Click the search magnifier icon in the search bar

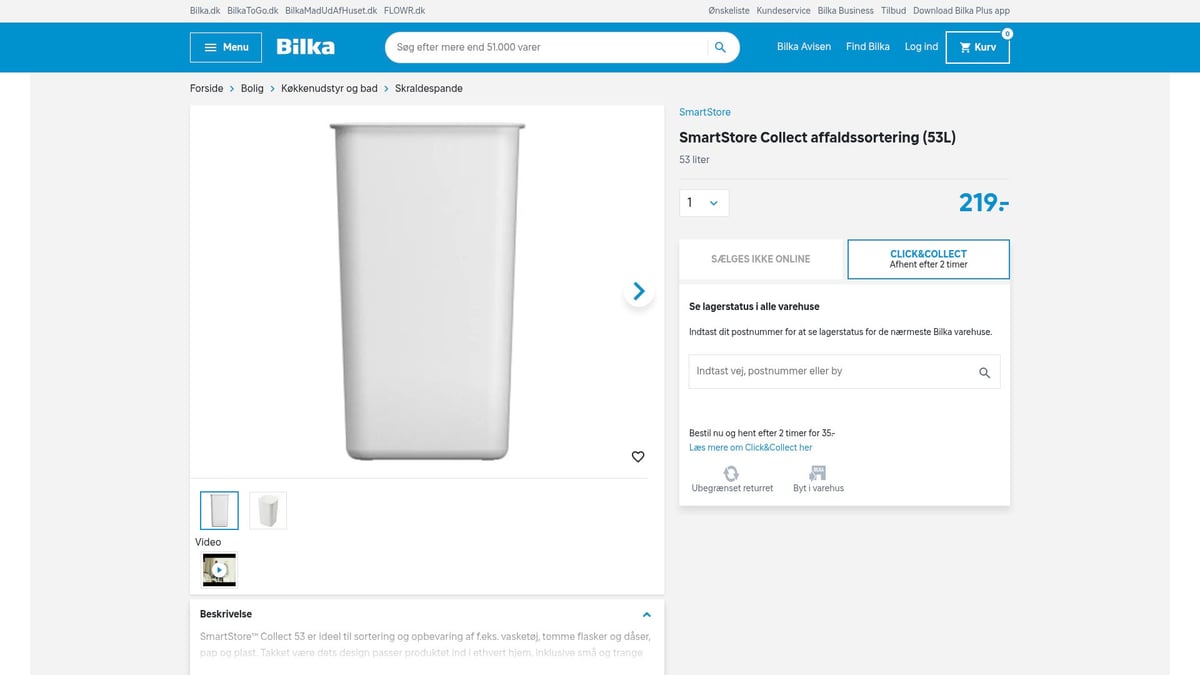coord(720,47)
